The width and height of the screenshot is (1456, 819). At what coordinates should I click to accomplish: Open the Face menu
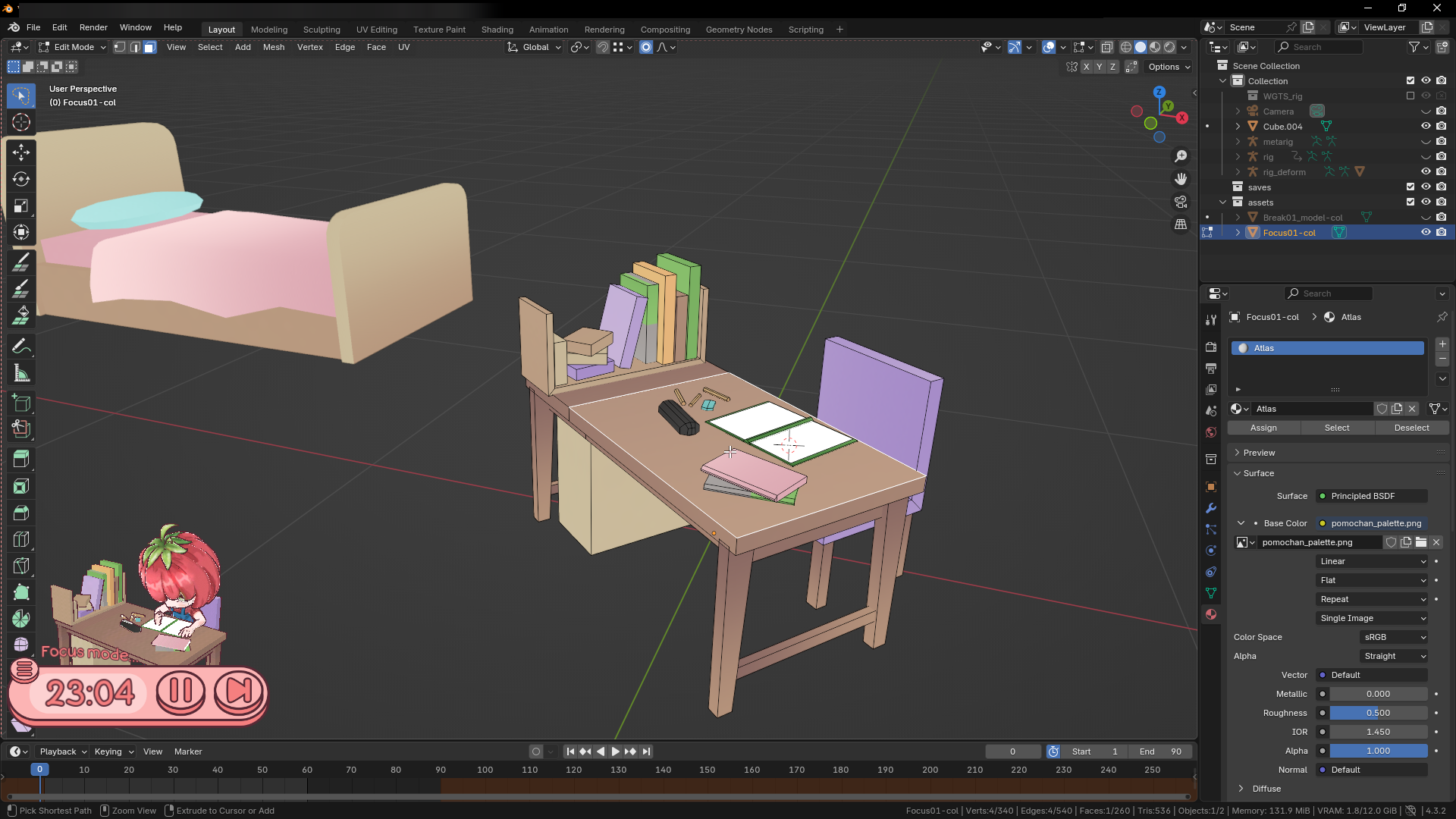click(376, 47)
